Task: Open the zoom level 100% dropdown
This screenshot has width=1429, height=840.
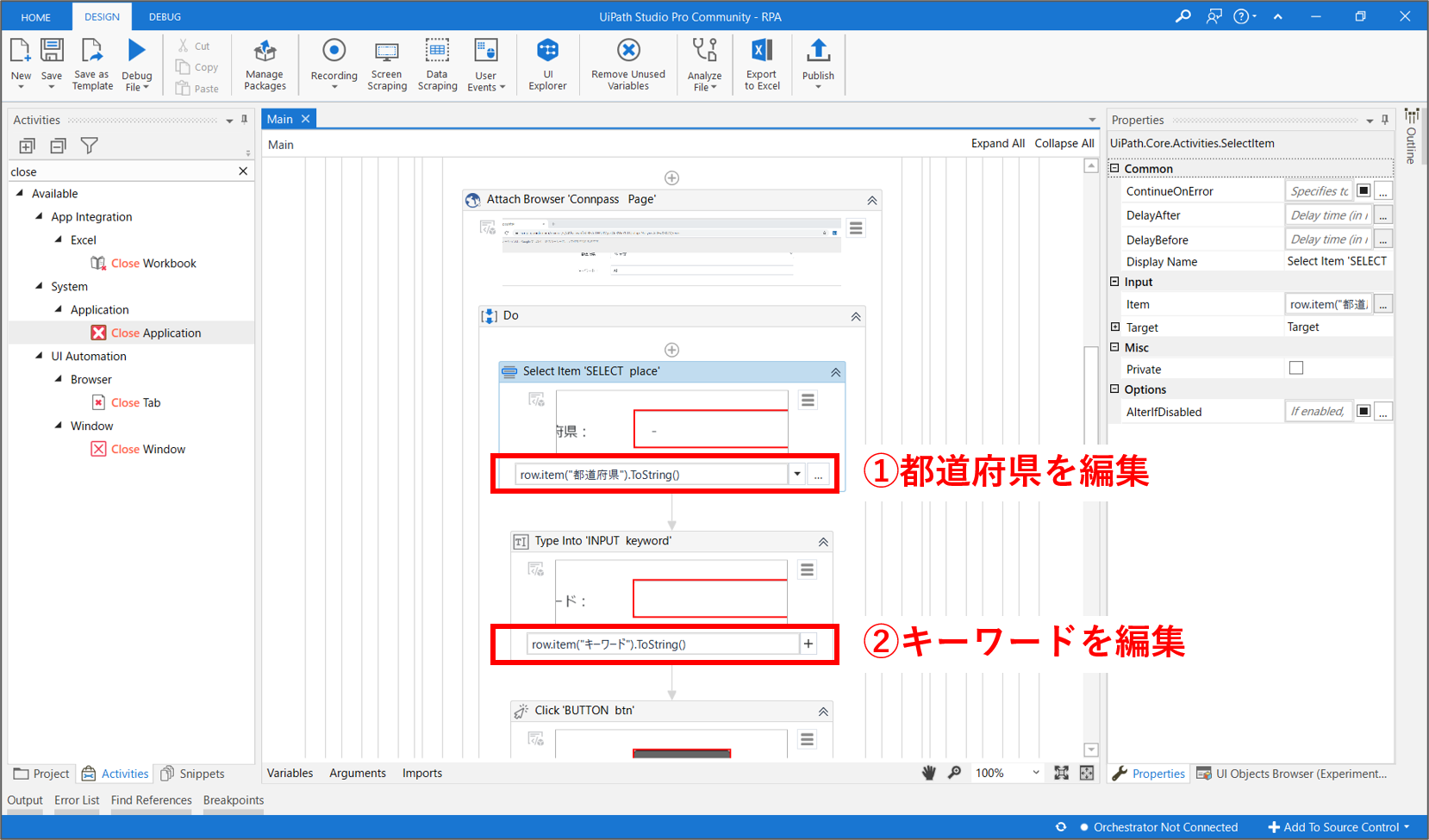Action: [x=1035, y=774]
